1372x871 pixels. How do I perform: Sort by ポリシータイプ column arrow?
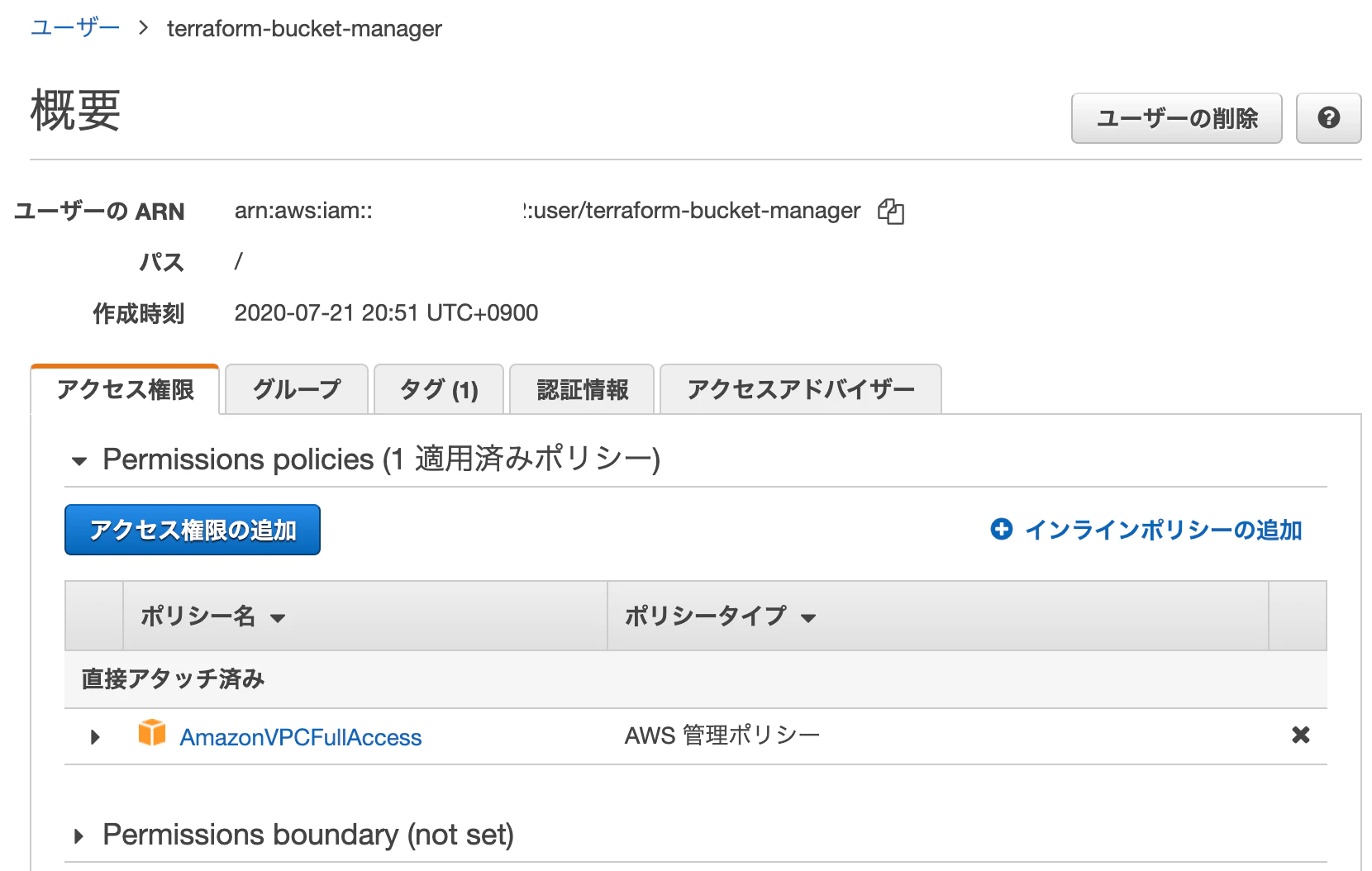(808, 618)
